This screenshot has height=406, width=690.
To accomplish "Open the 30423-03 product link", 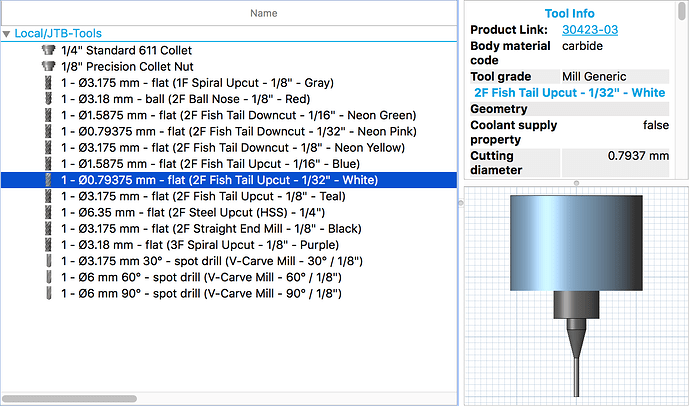I will point(590,29).
